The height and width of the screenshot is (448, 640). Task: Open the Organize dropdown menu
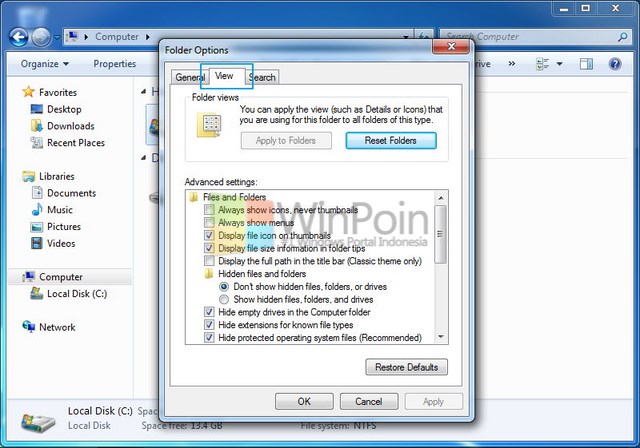click(44, 64)
